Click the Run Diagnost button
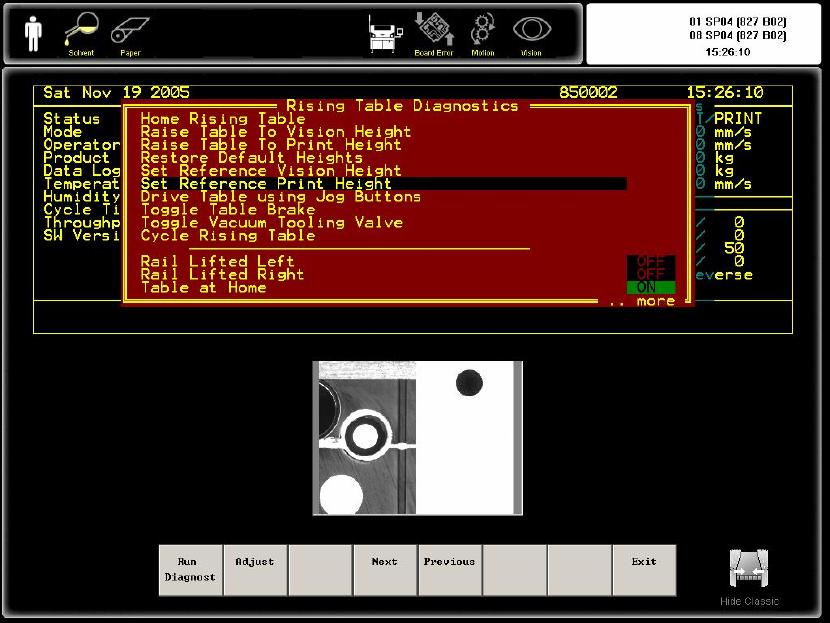 point(190,570)
